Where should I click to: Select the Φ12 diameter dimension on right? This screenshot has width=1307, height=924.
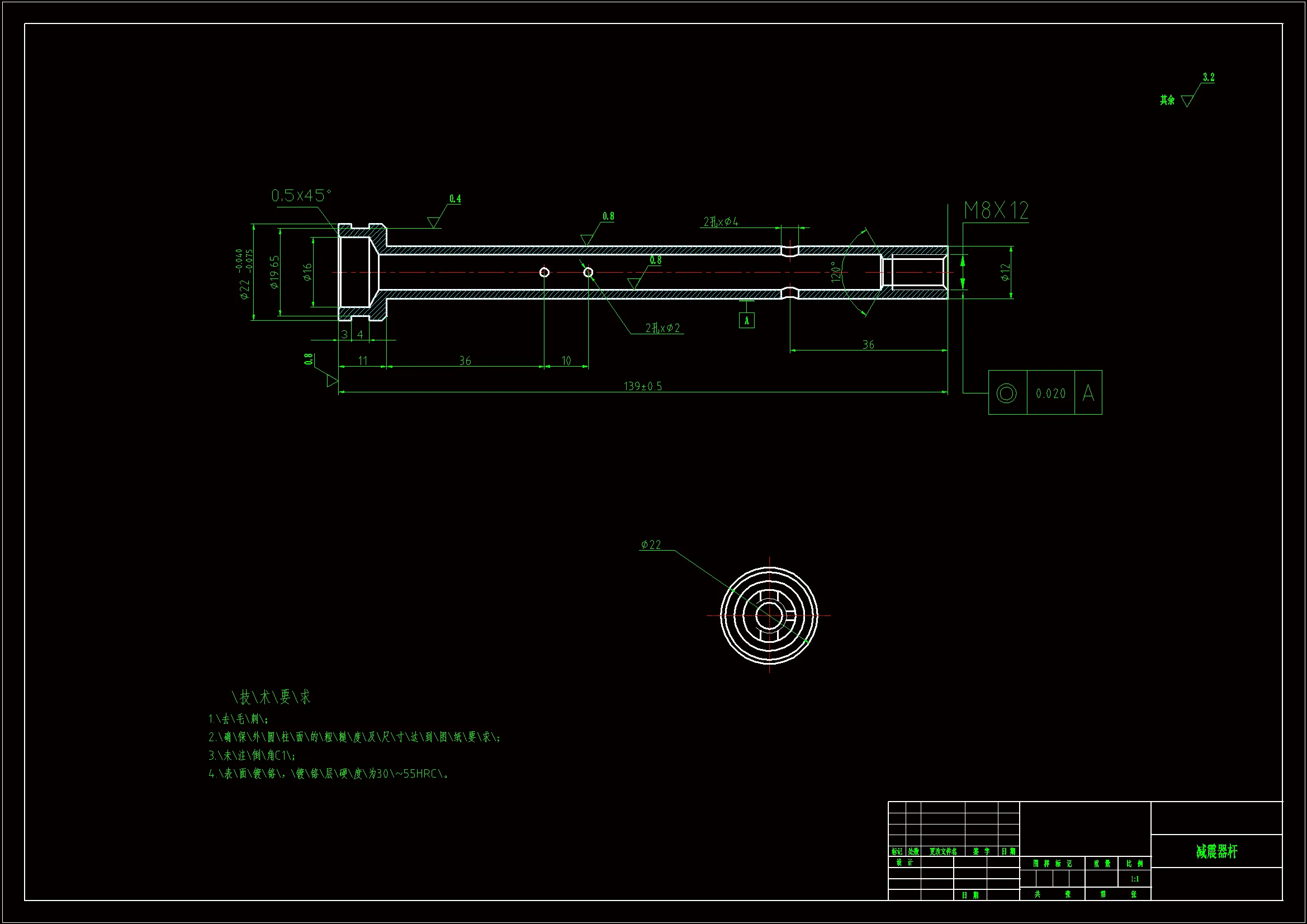coord(1006,272)
